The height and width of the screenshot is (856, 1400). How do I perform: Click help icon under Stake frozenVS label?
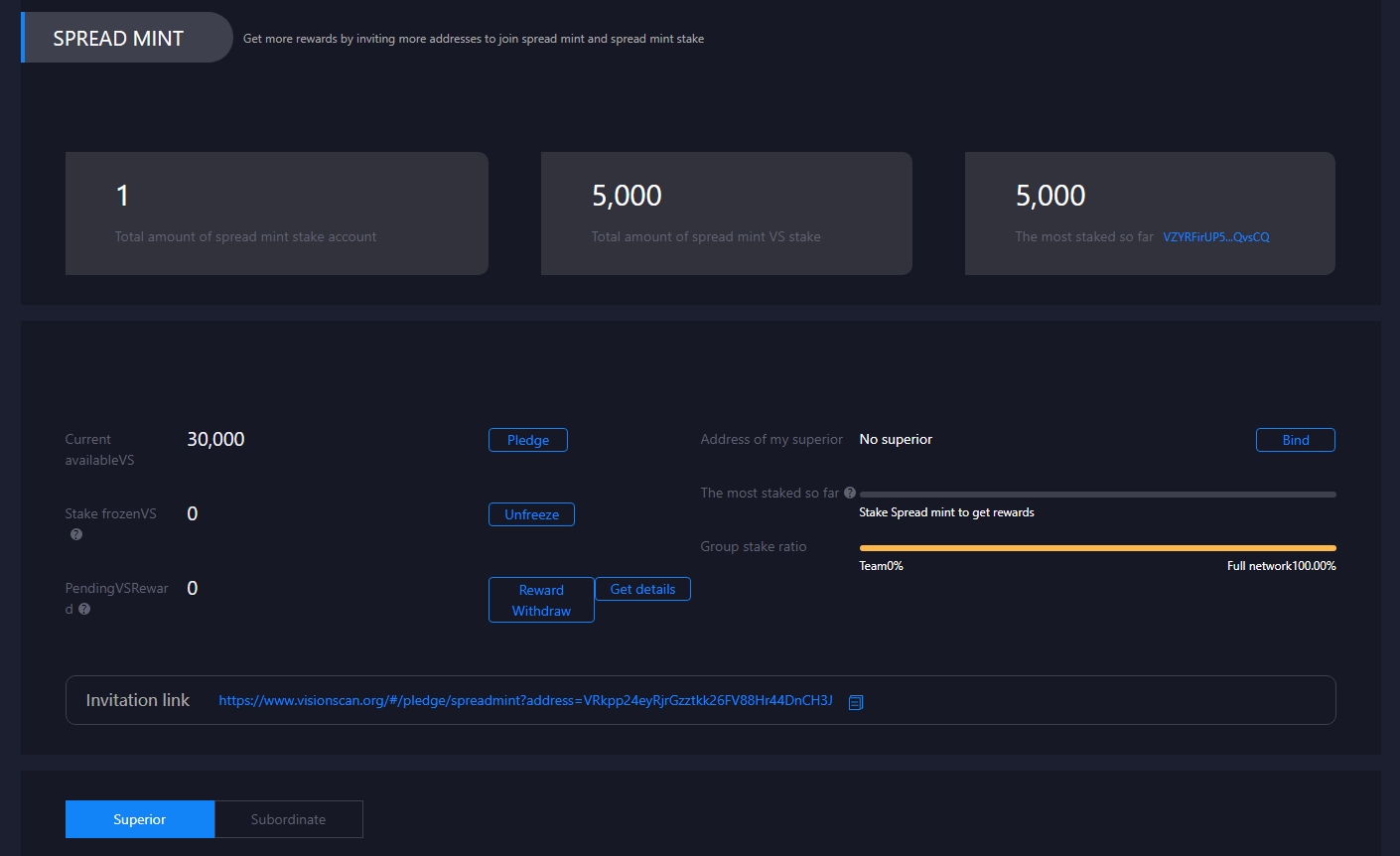coord(76,534)
